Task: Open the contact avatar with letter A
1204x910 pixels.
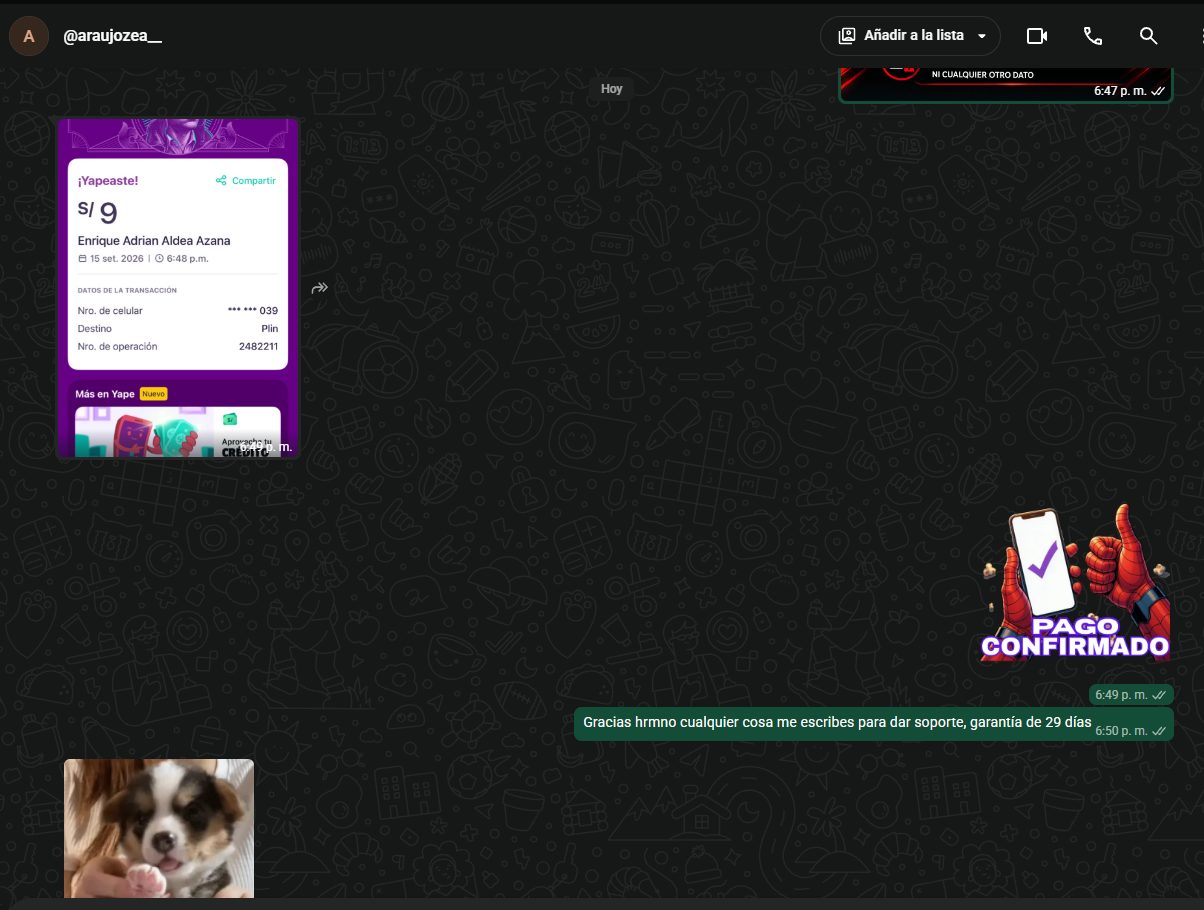Action: point(29,36)
